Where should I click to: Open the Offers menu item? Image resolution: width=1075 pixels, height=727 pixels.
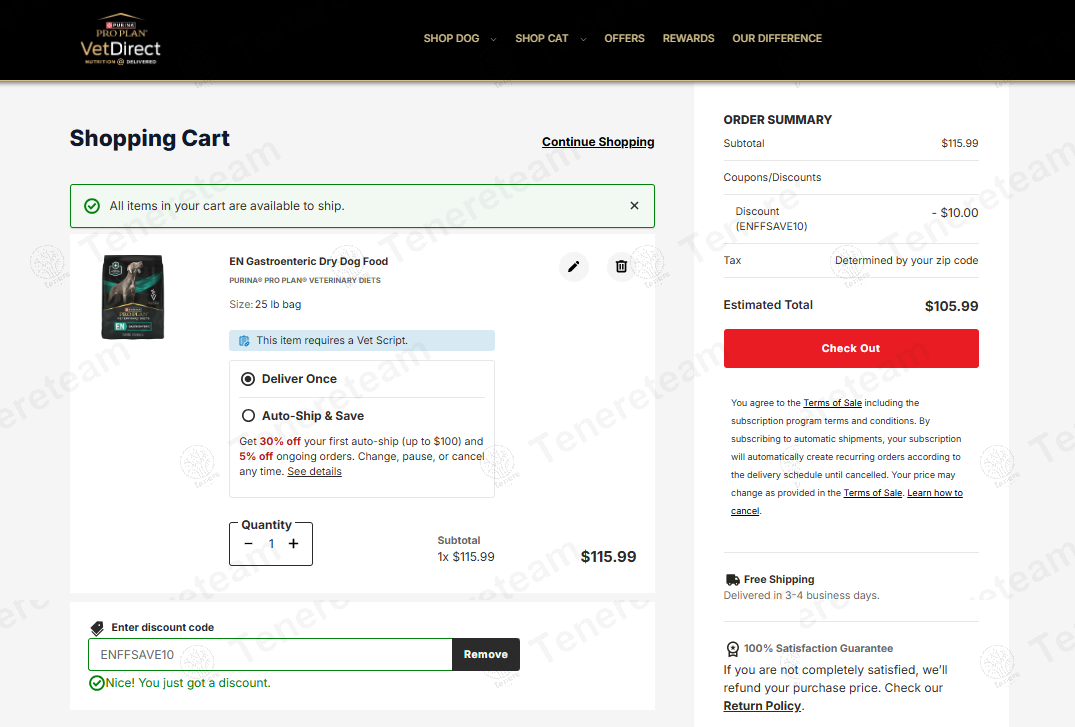[624, 39]
